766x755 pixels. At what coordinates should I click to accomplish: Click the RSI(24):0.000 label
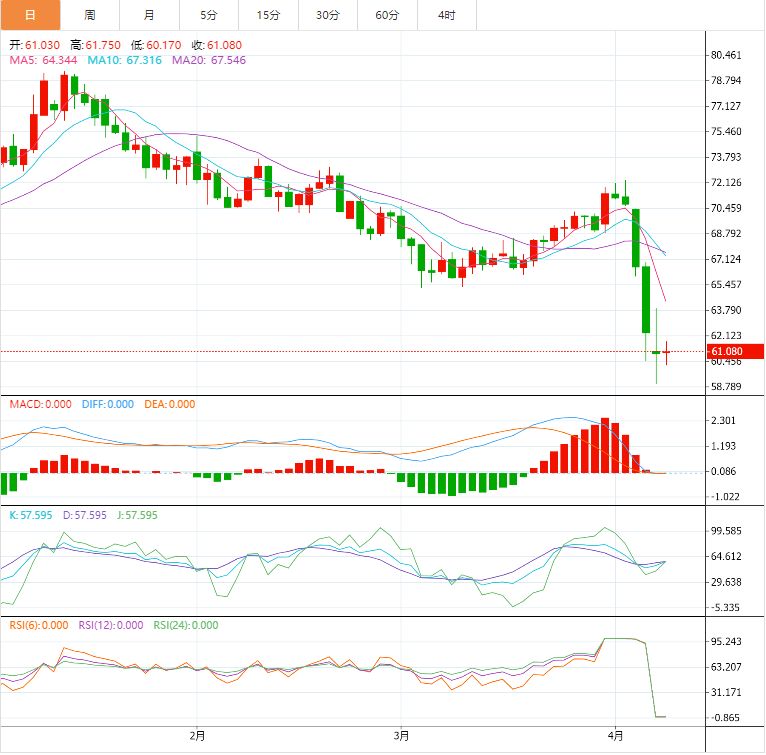[x=186, y=625]
